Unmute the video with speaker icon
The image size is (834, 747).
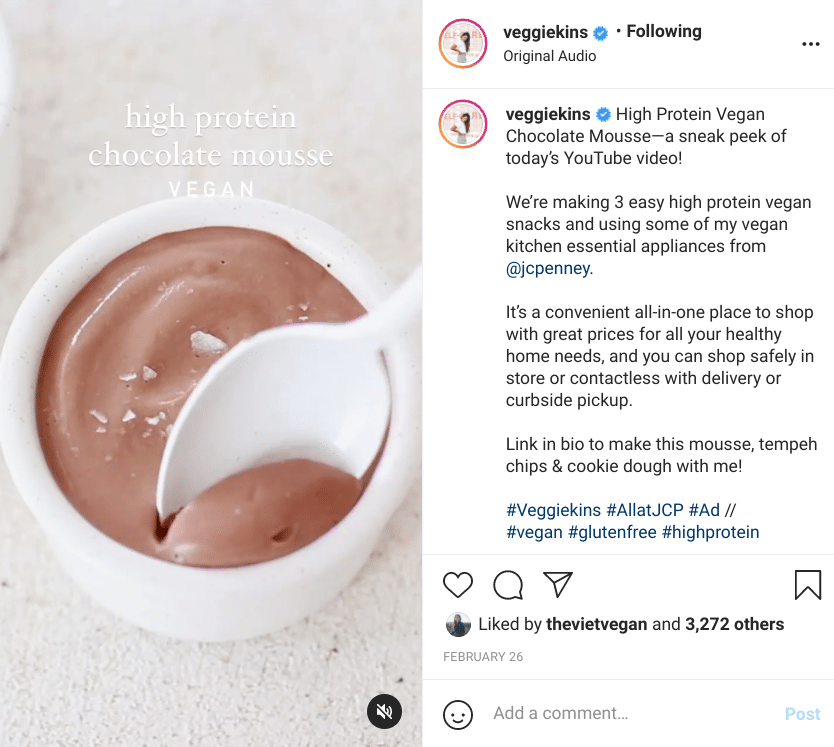(384, 711)
